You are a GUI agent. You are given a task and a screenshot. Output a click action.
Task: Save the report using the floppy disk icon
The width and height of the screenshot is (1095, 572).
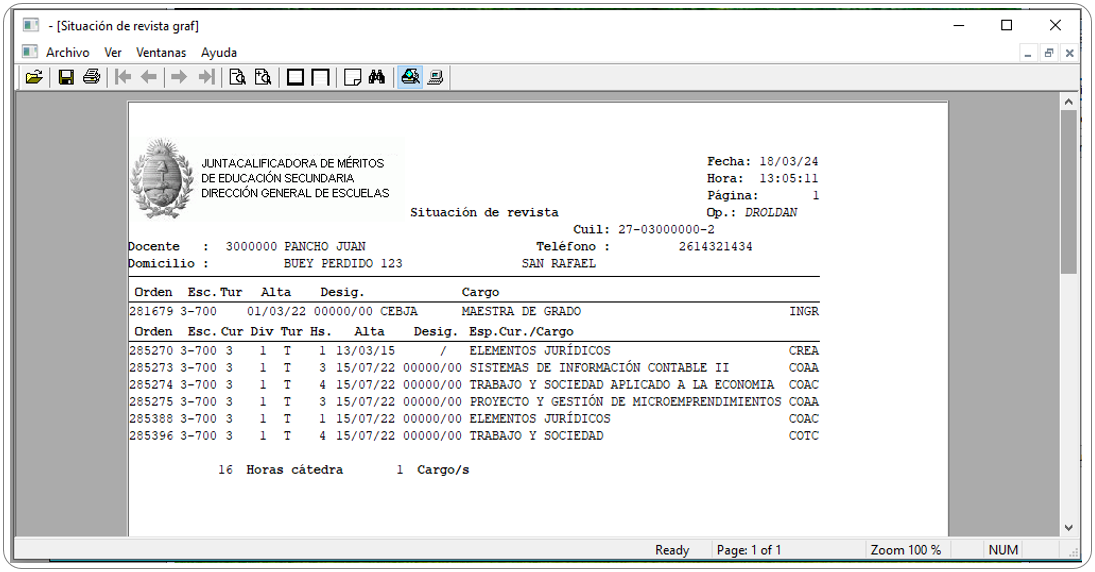click(66, 77)
